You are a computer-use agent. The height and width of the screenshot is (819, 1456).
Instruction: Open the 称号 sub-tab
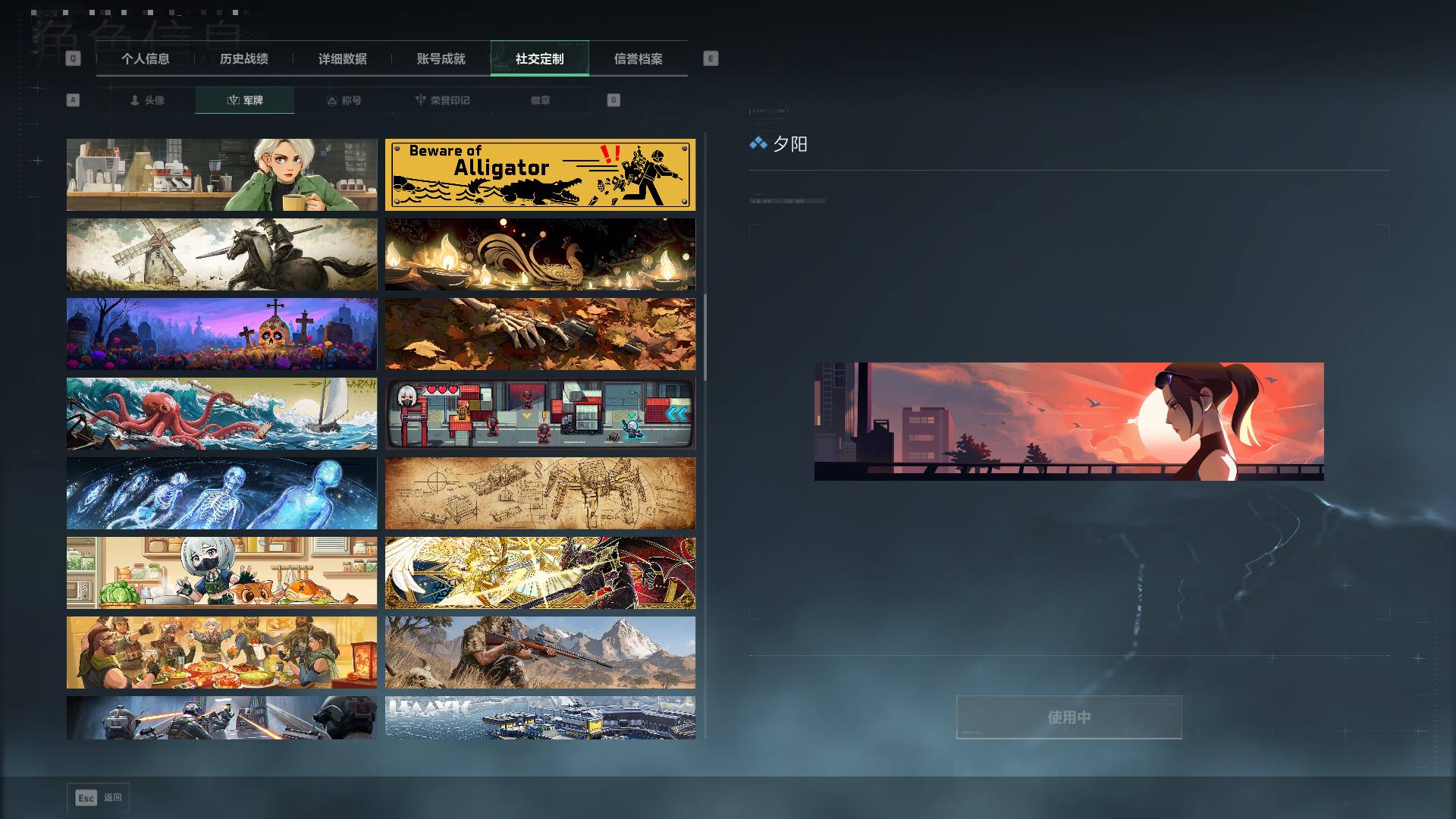pos(344,100)
